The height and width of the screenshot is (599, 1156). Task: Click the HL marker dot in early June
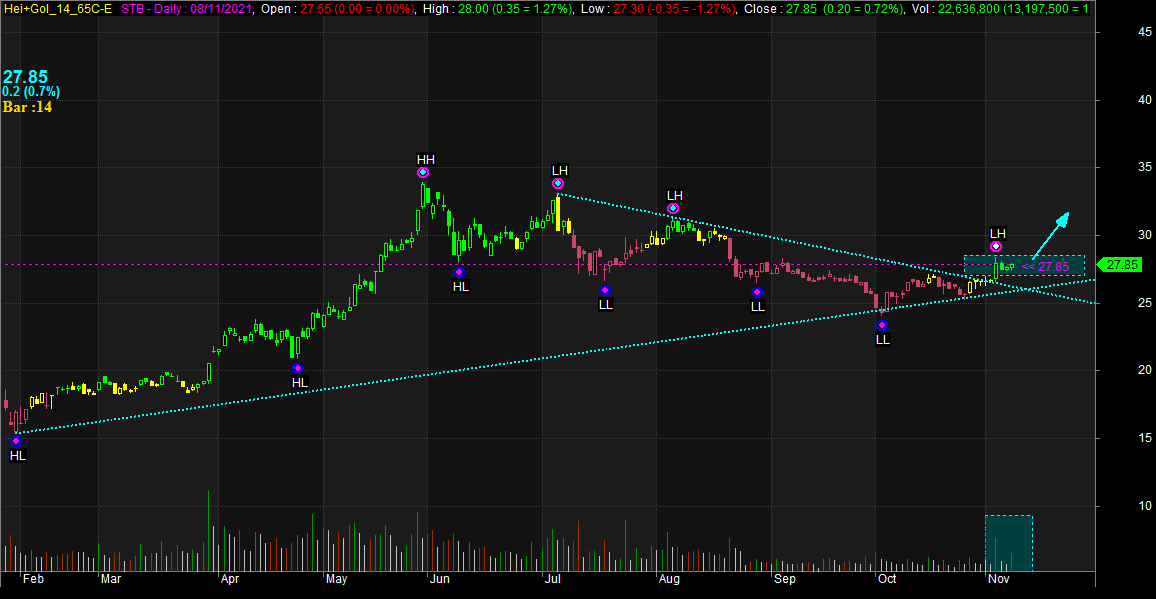pyautogui.click(x=459, y=272)
